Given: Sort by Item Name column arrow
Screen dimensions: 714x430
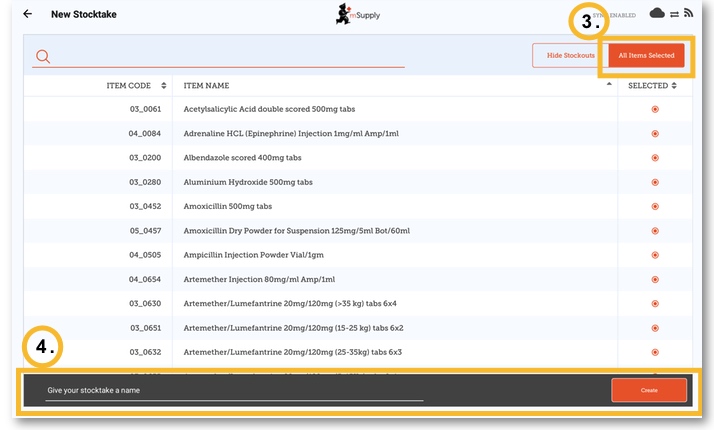Looking at the screenshot, I should tap(609, 86).
